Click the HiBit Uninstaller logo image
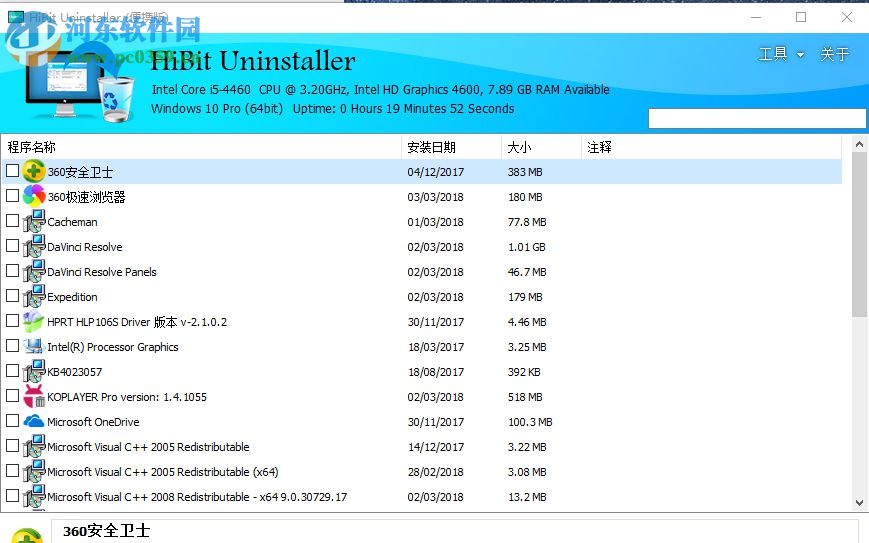Screen dimensions: 869x543 click(x=80, y=83)
